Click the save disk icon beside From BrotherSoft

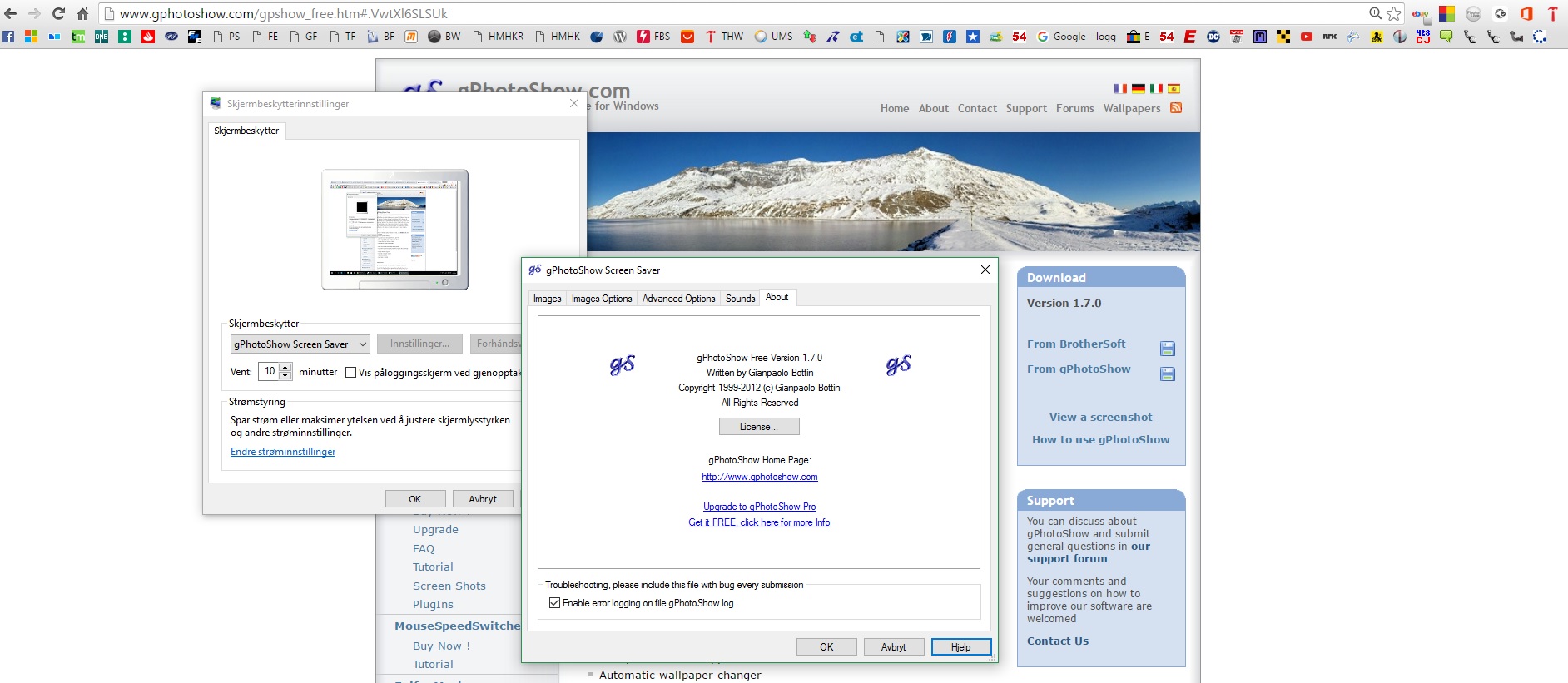point(1168,349)
